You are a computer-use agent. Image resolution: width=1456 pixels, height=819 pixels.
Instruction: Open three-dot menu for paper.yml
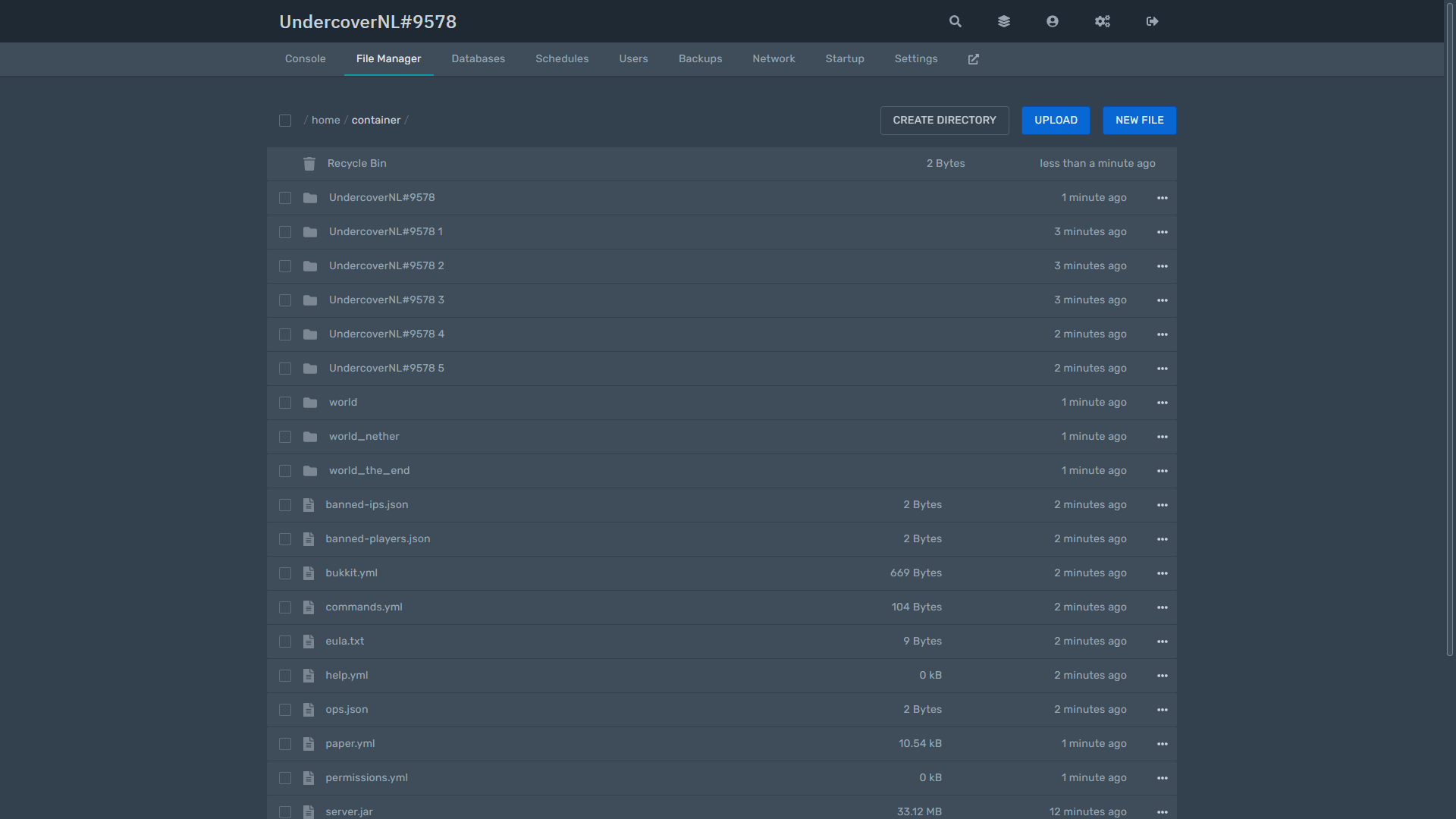click(1163, 744)
